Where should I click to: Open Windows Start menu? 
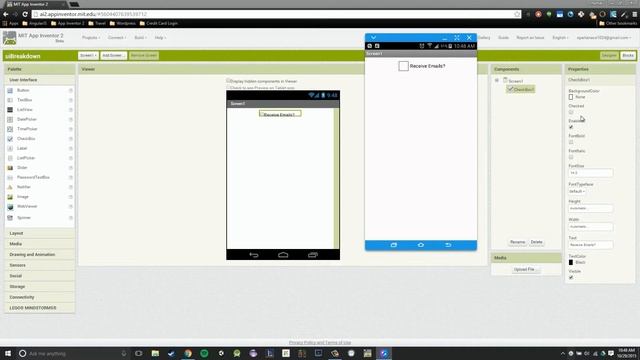(x=8, y=353)
